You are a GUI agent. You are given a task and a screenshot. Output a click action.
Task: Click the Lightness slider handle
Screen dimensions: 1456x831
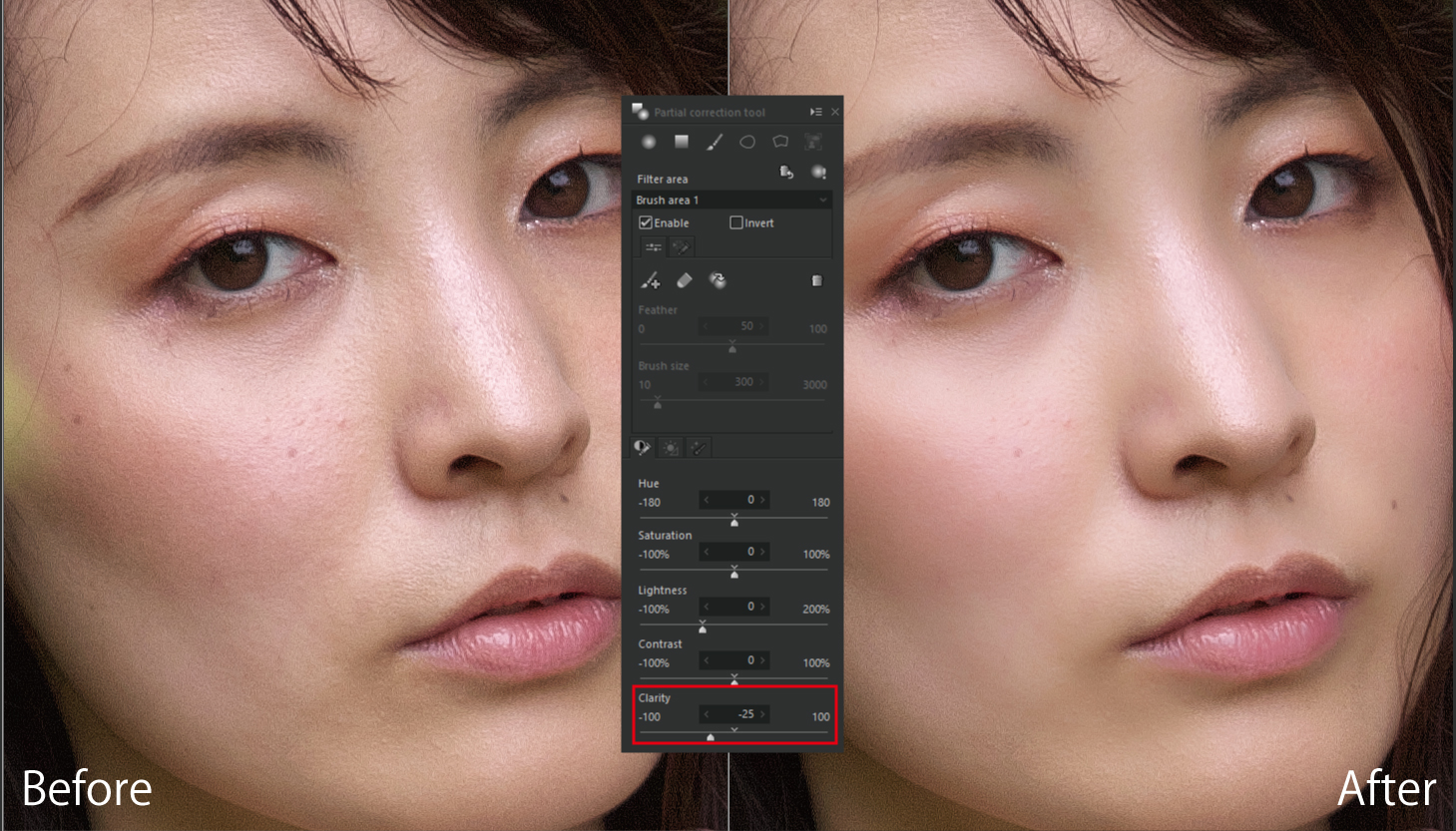703,628
